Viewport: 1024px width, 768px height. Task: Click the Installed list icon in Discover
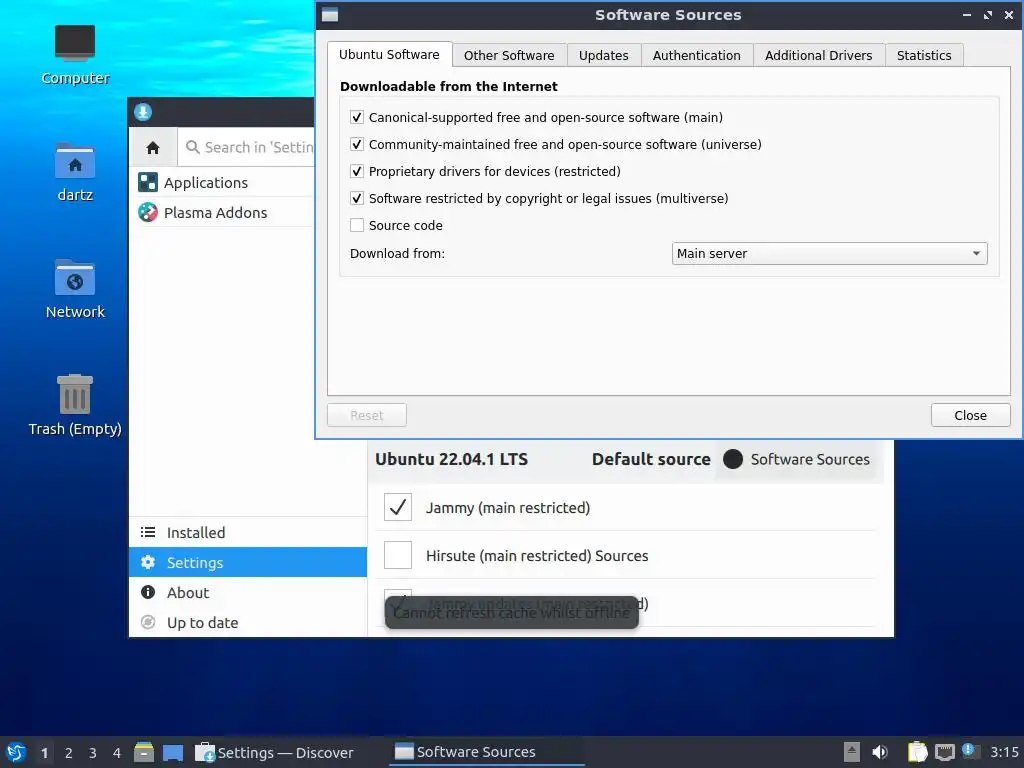click(148, 532)
